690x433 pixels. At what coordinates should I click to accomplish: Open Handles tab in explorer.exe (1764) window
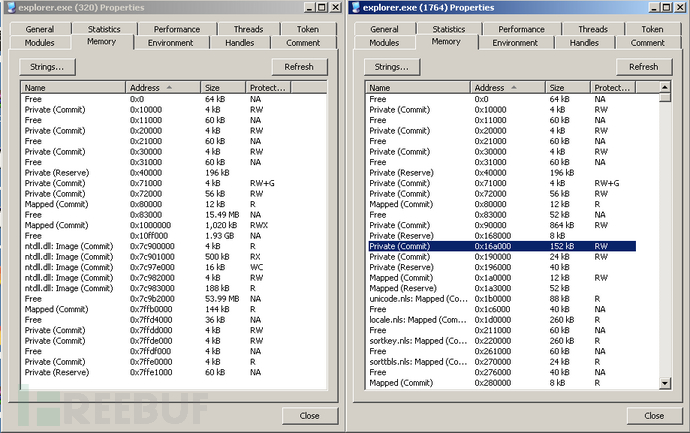(x=584, y=43)
